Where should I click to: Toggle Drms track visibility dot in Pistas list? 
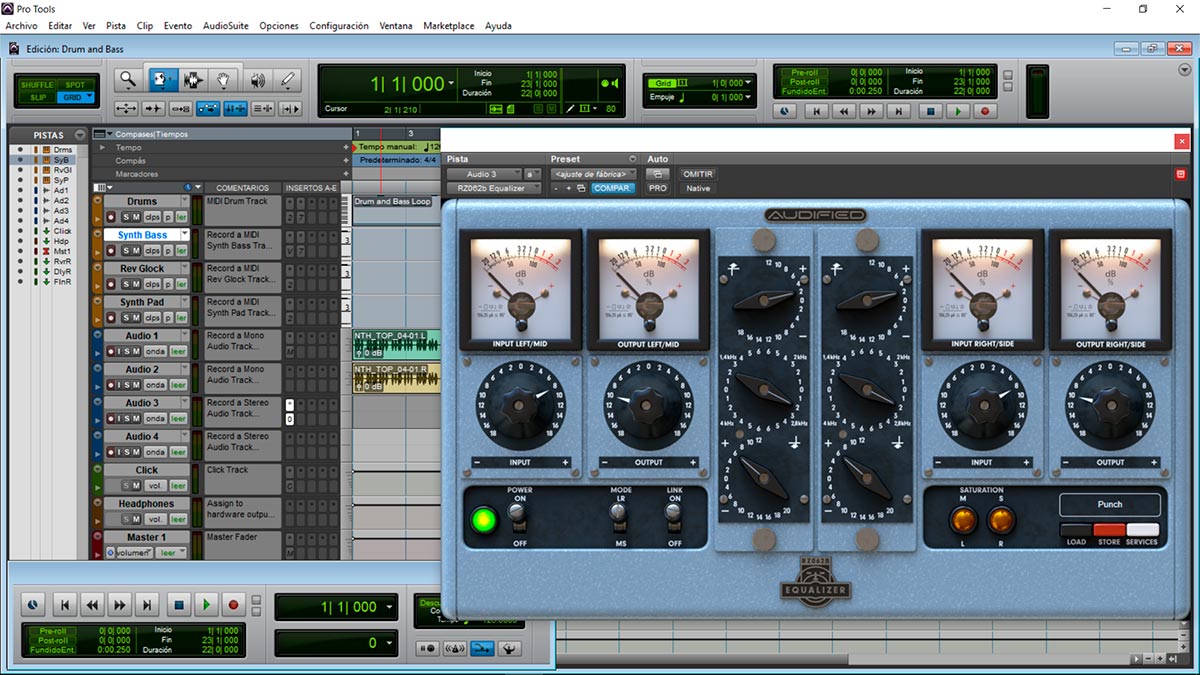pyautogui.click(x=18, y=149)
